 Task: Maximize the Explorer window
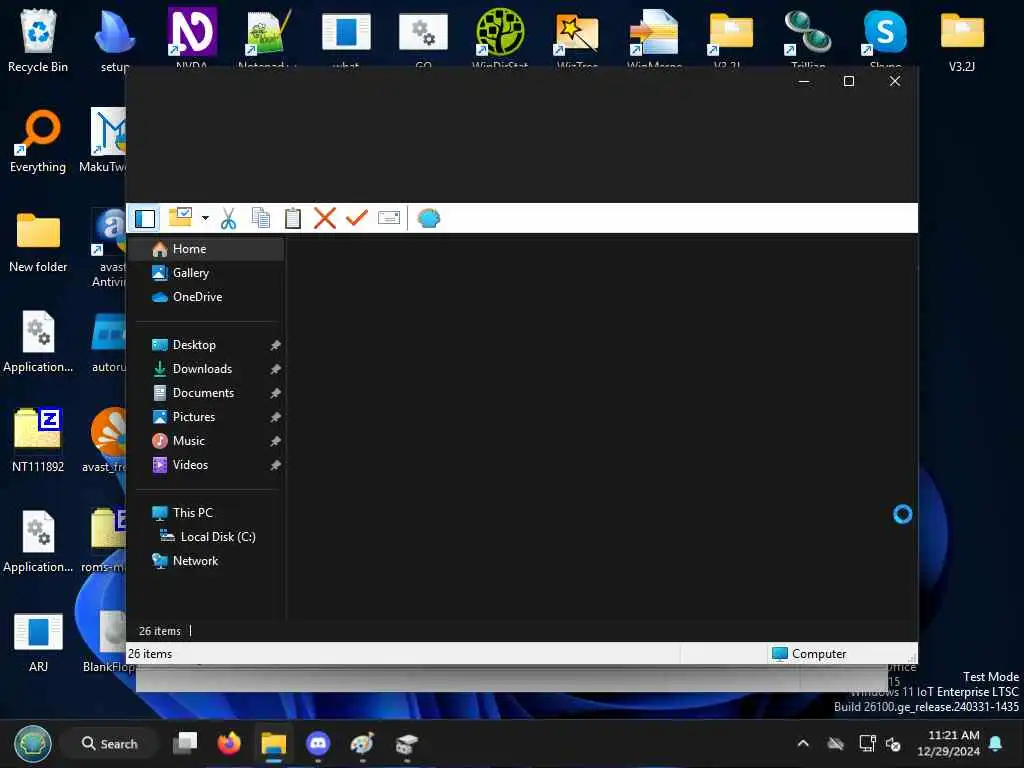849,81
